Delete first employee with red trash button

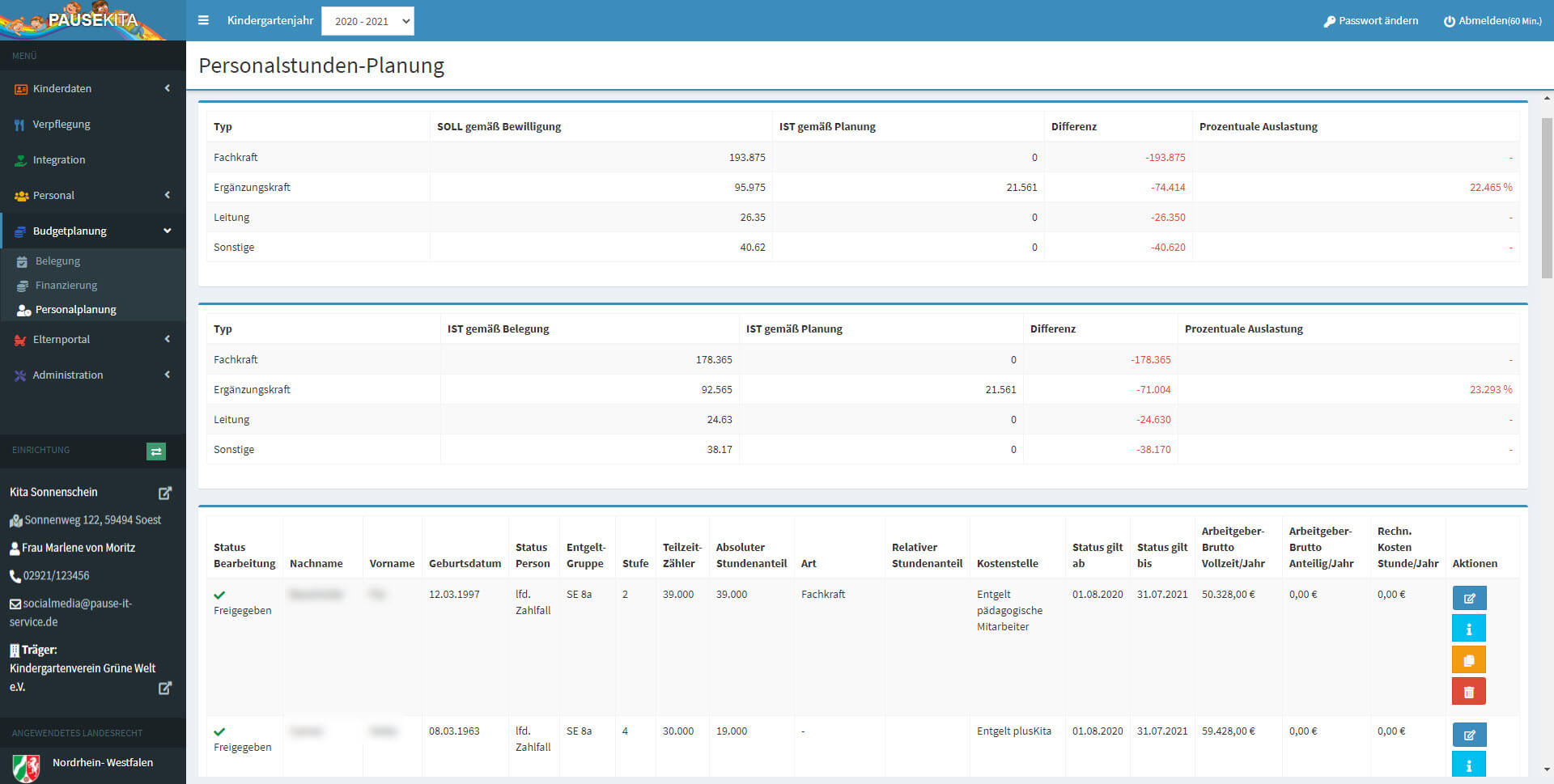1468,692
